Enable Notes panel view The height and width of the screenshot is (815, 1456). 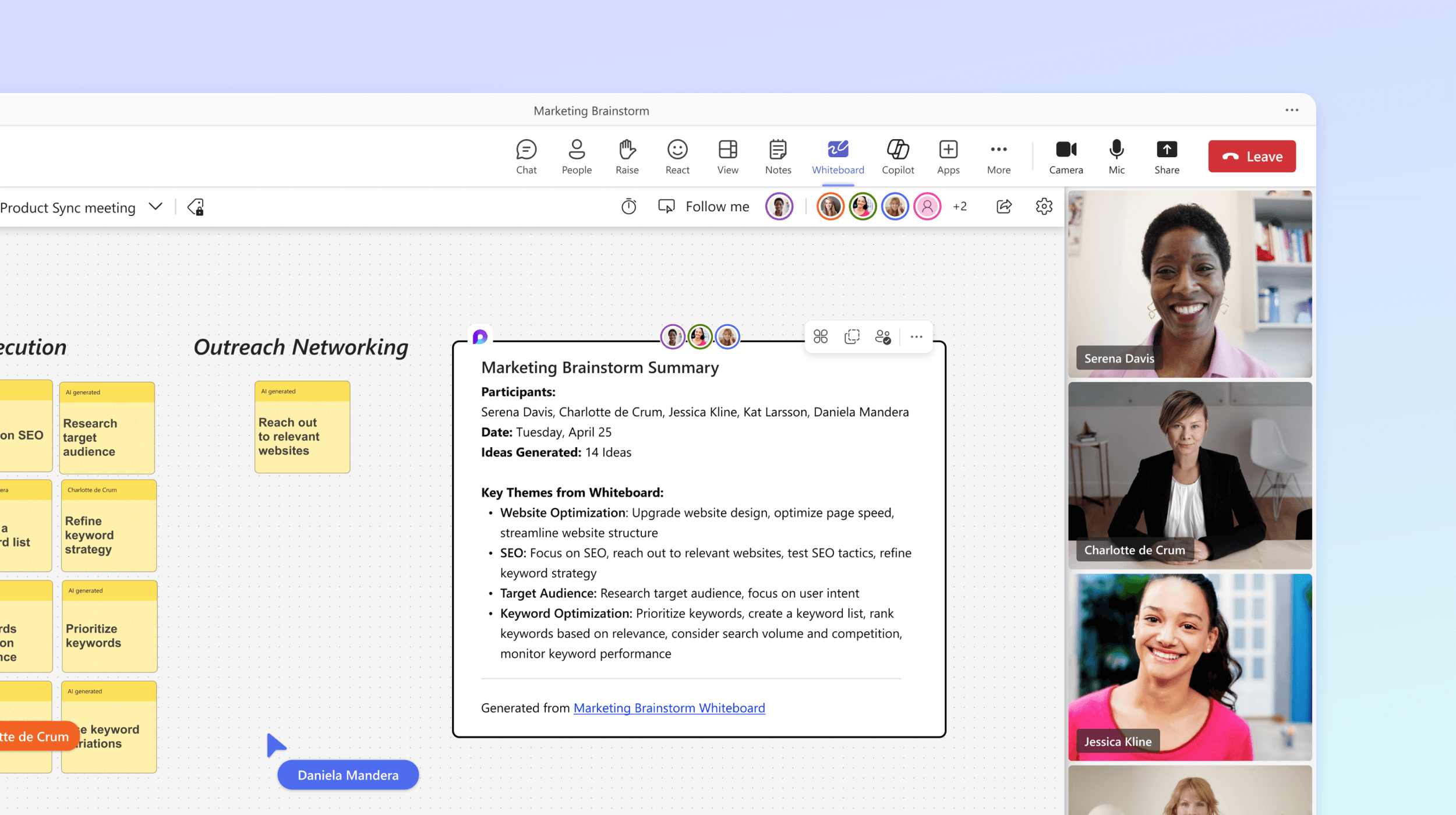pyautogui.click(x=777, y=155)
